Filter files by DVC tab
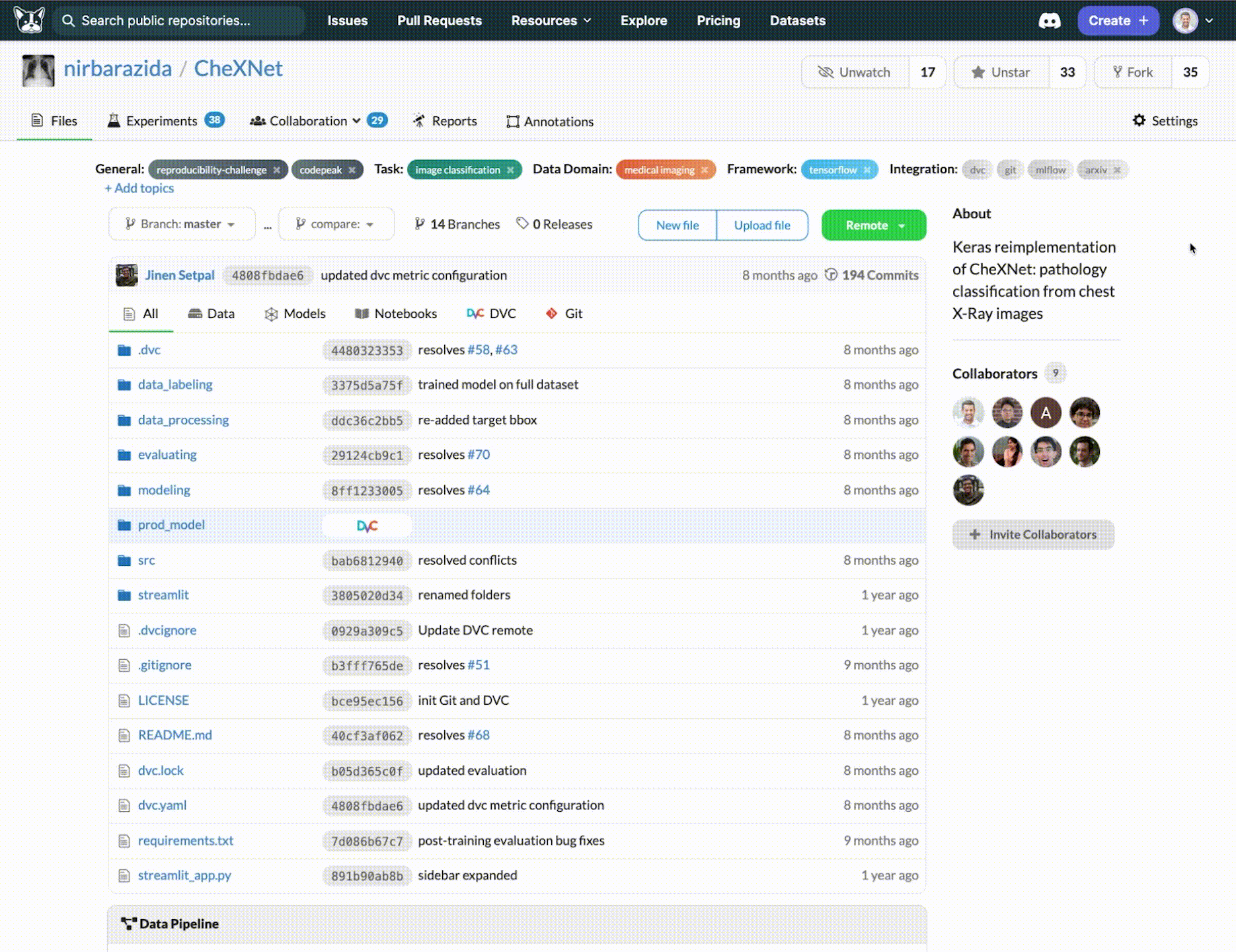 click(x=491, y=313)
